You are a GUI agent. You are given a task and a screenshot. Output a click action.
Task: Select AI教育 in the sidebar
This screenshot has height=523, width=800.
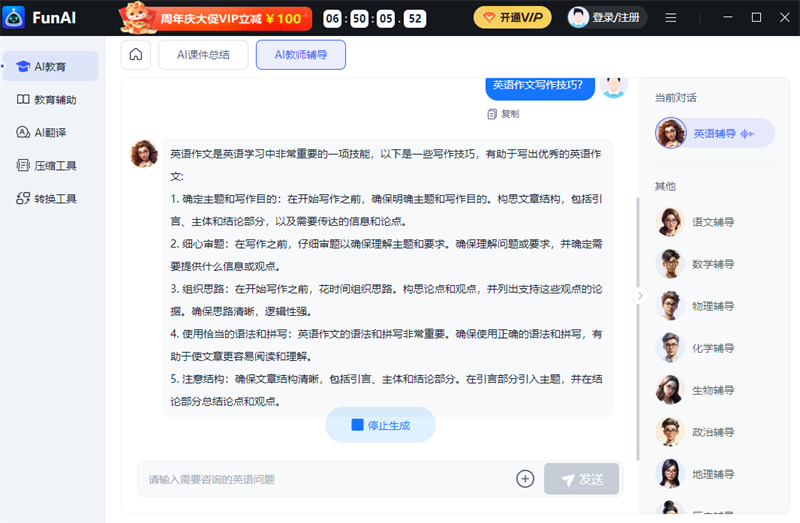tap(50, 67)
